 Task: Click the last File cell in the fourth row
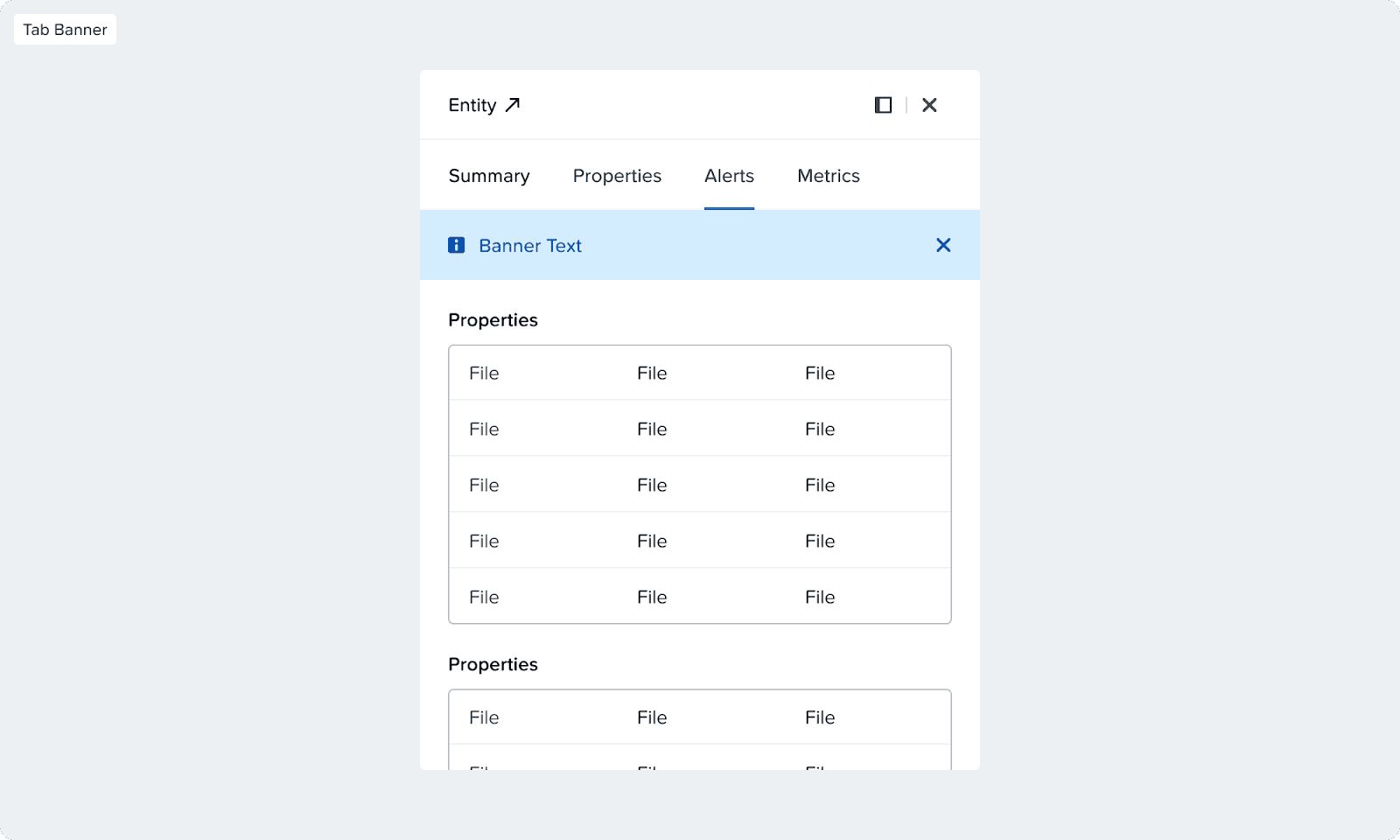pyautogui.click(x=820, y=542)
